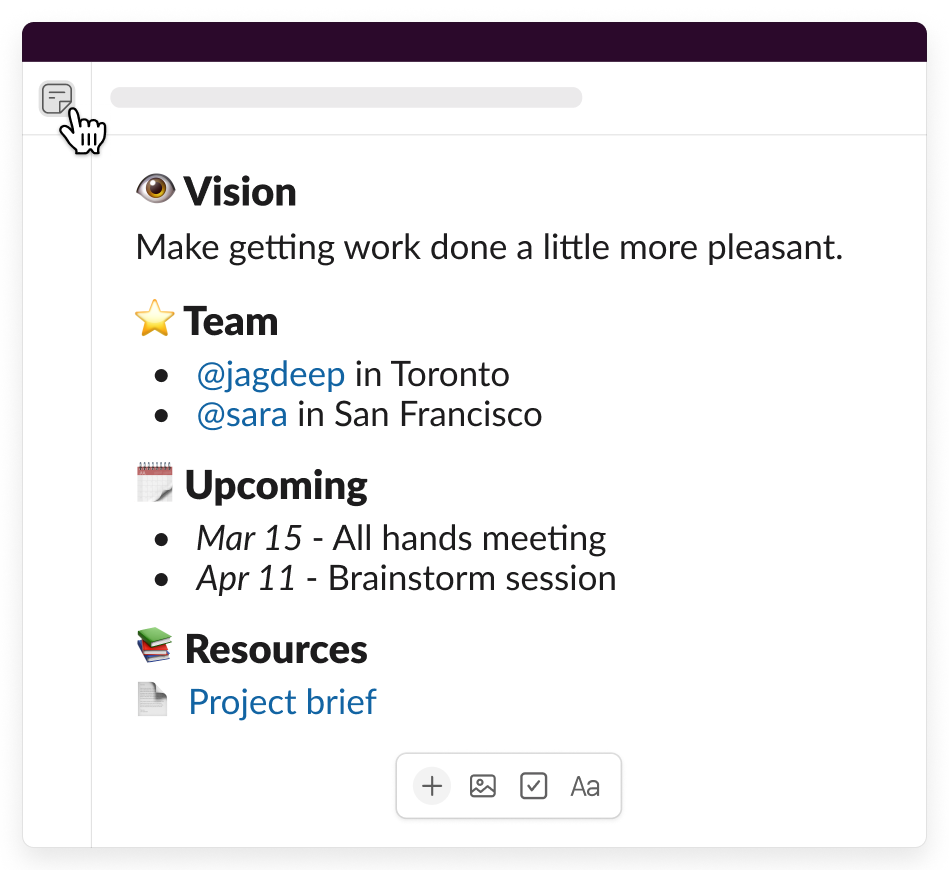Click the gray placeholder title bar
The height and width of the screenshot is (870, 949).
pyautogui.click(x=346, y=97)
